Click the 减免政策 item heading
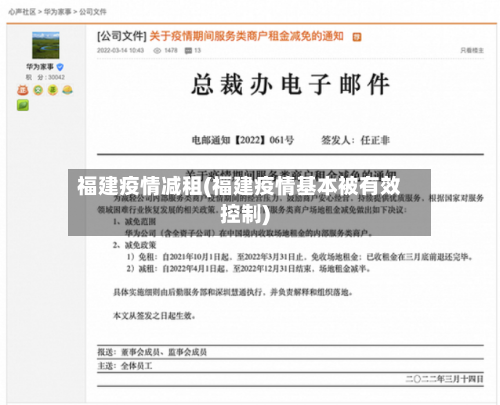Viewport: 500px width, 405px height. pyautogui.click(x=134, y=245)
